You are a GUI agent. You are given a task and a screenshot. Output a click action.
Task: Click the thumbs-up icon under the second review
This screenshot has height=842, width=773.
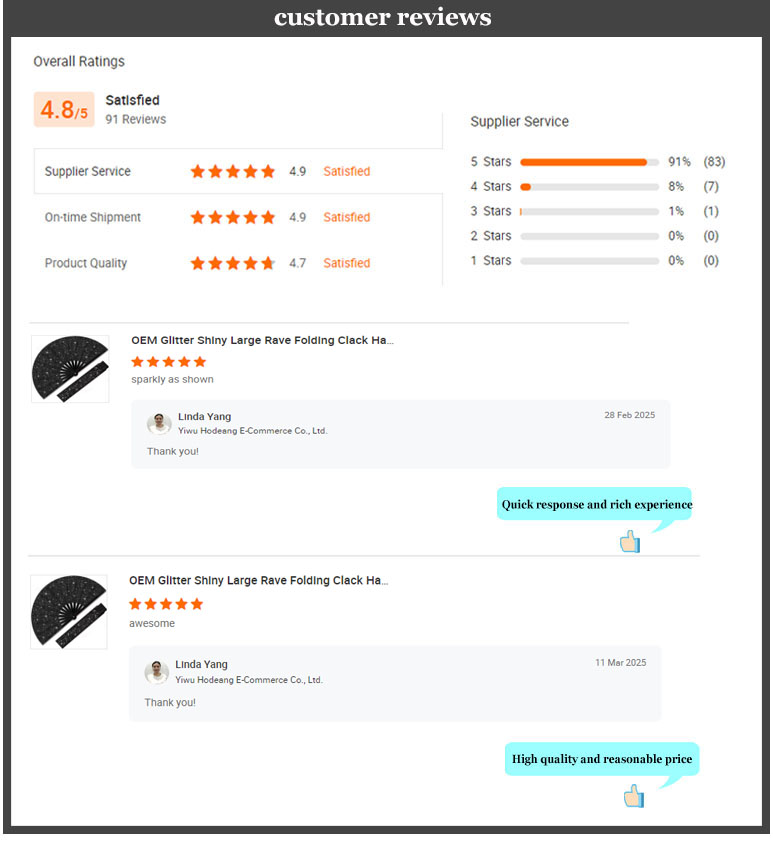pos(634,795)
